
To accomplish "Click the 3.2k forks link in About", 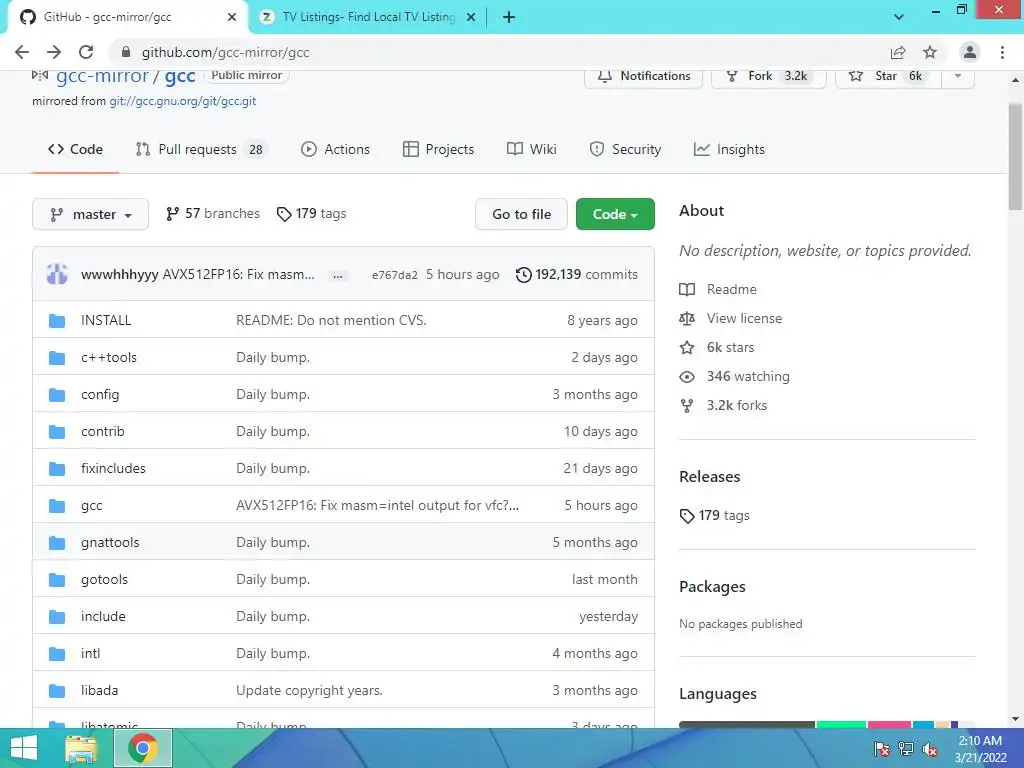I will pos(724,406).
